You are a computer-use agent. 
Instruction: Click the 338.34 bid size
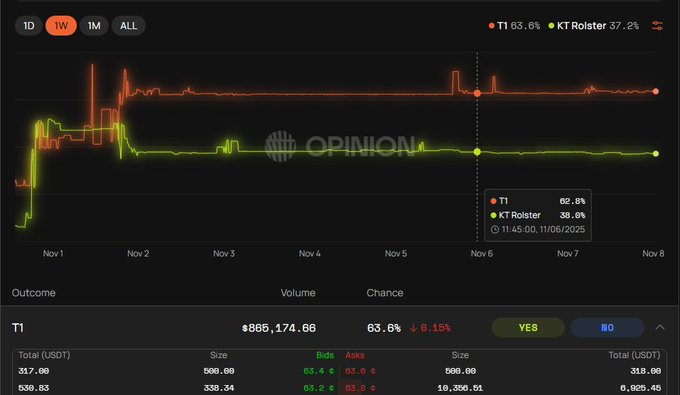point(219,388)
